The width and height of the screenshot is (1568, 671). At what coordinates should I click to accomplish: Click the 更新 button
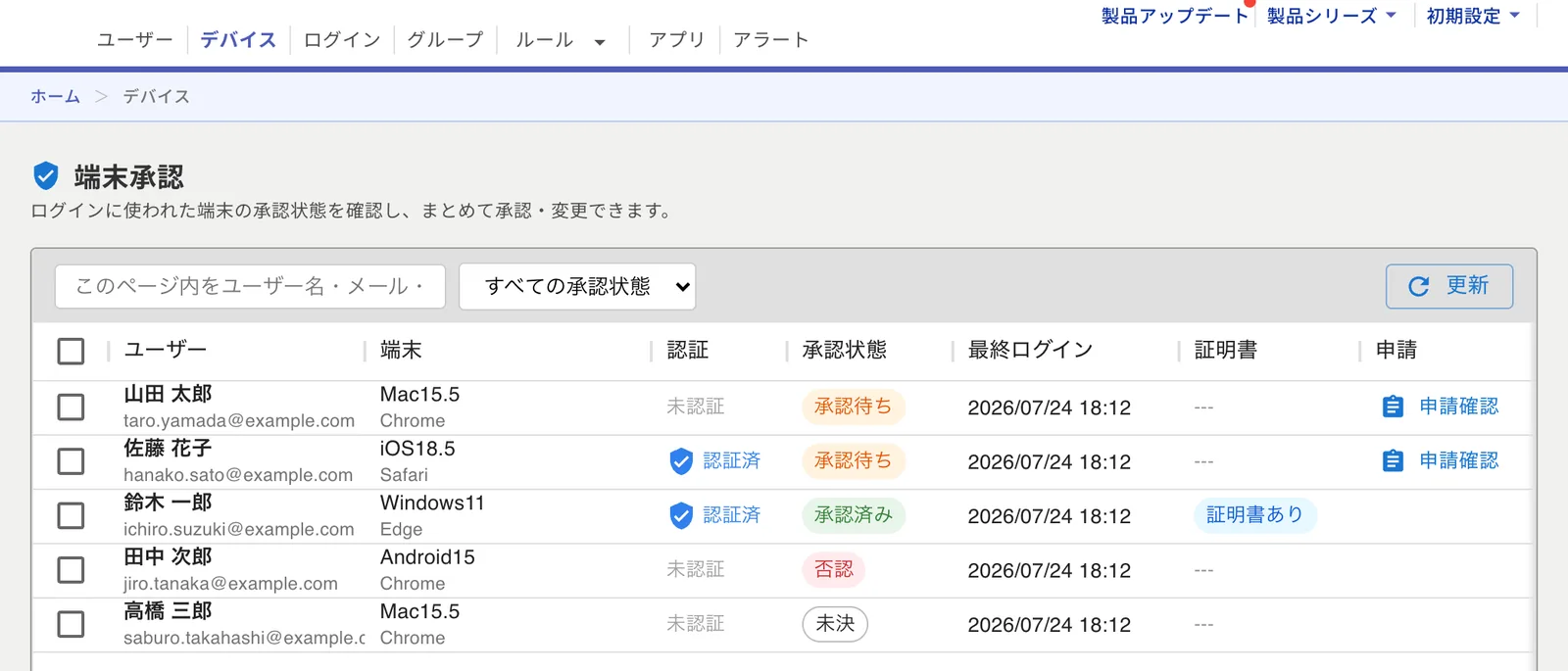(1449, 286)
